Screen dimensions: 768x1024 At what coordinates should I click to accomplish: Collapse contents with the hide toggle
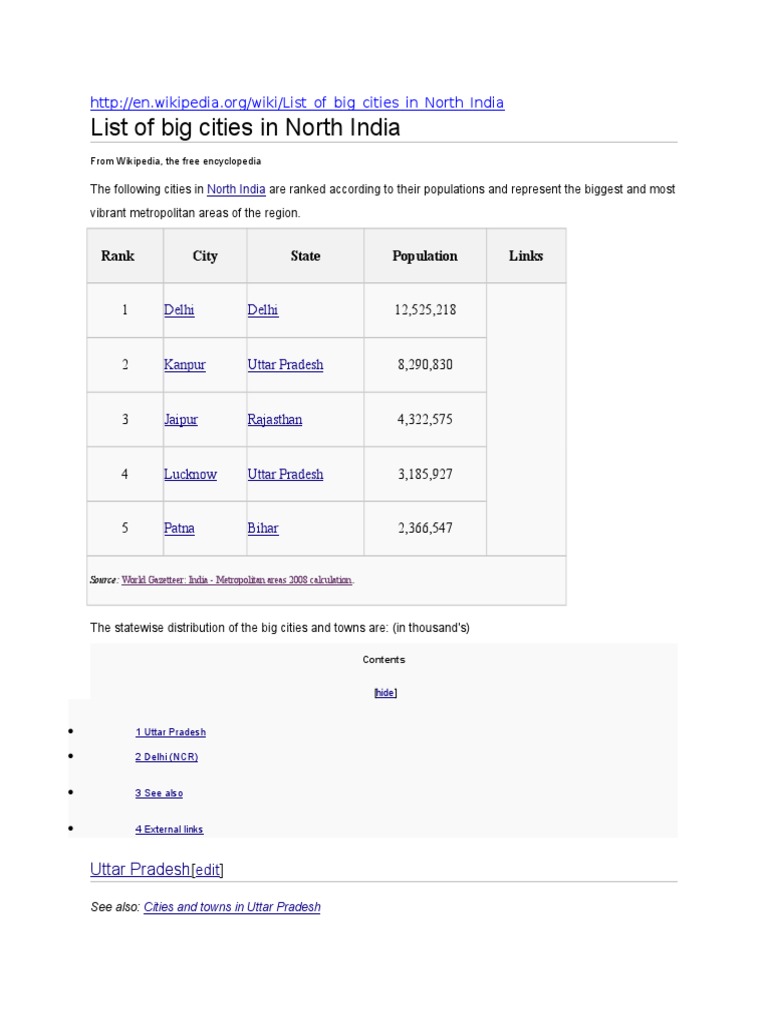pos(385,693)
